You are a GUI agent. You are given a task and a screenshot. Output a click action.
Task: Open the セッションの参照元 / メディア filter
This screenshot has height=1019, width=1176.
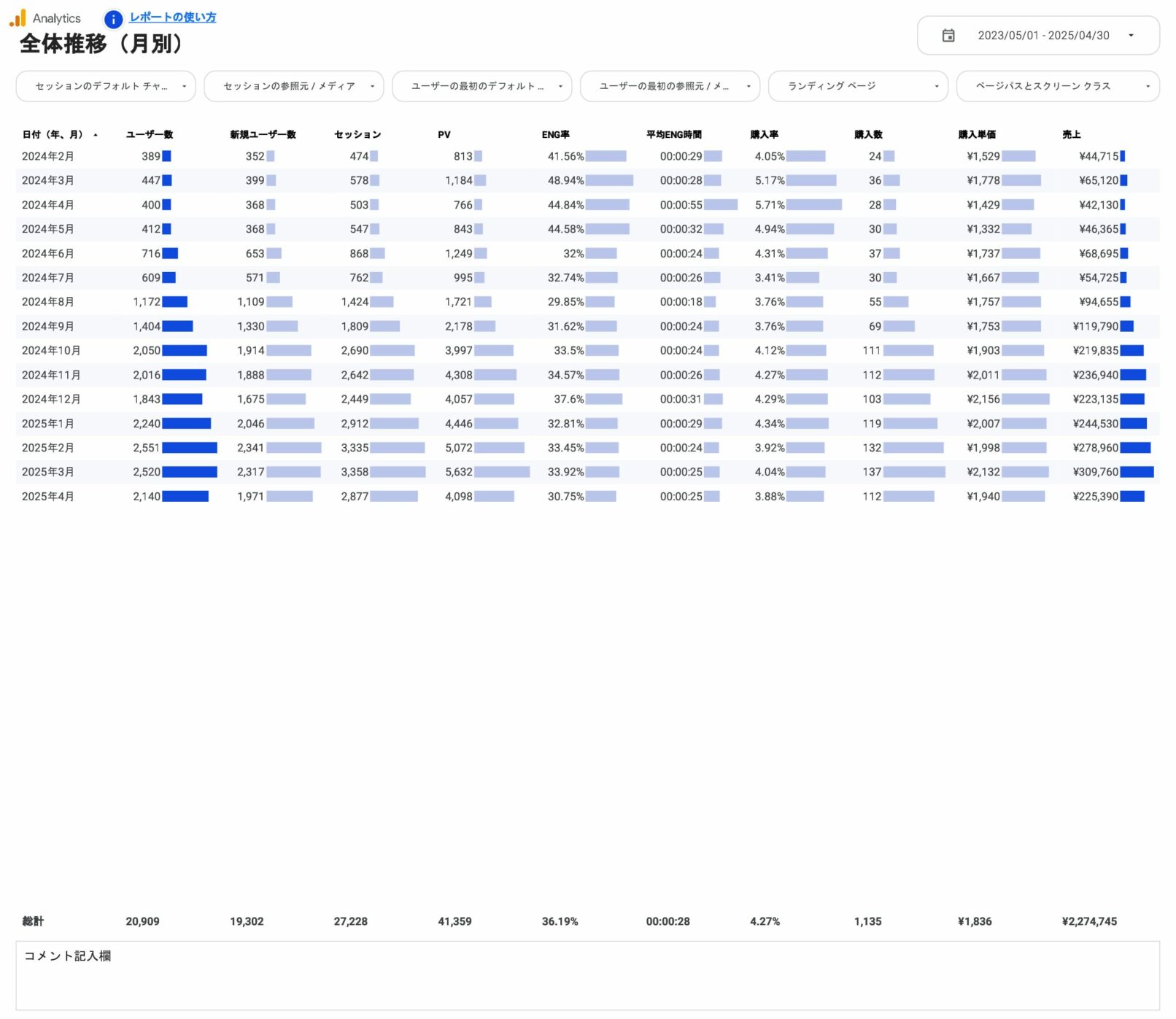[293, 86]
